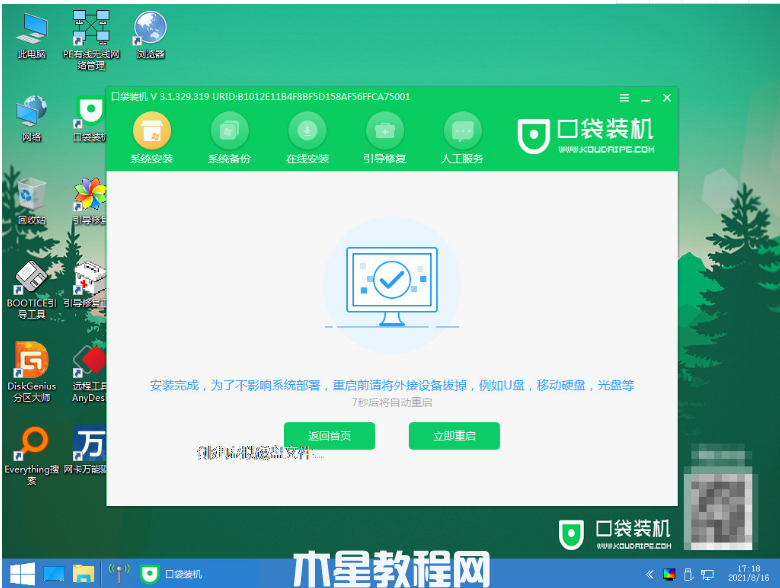The width and height of the screenshot is (780, 588).
Task: Open the hamburger menu in title bar
Action: click(x=624, y=98)
